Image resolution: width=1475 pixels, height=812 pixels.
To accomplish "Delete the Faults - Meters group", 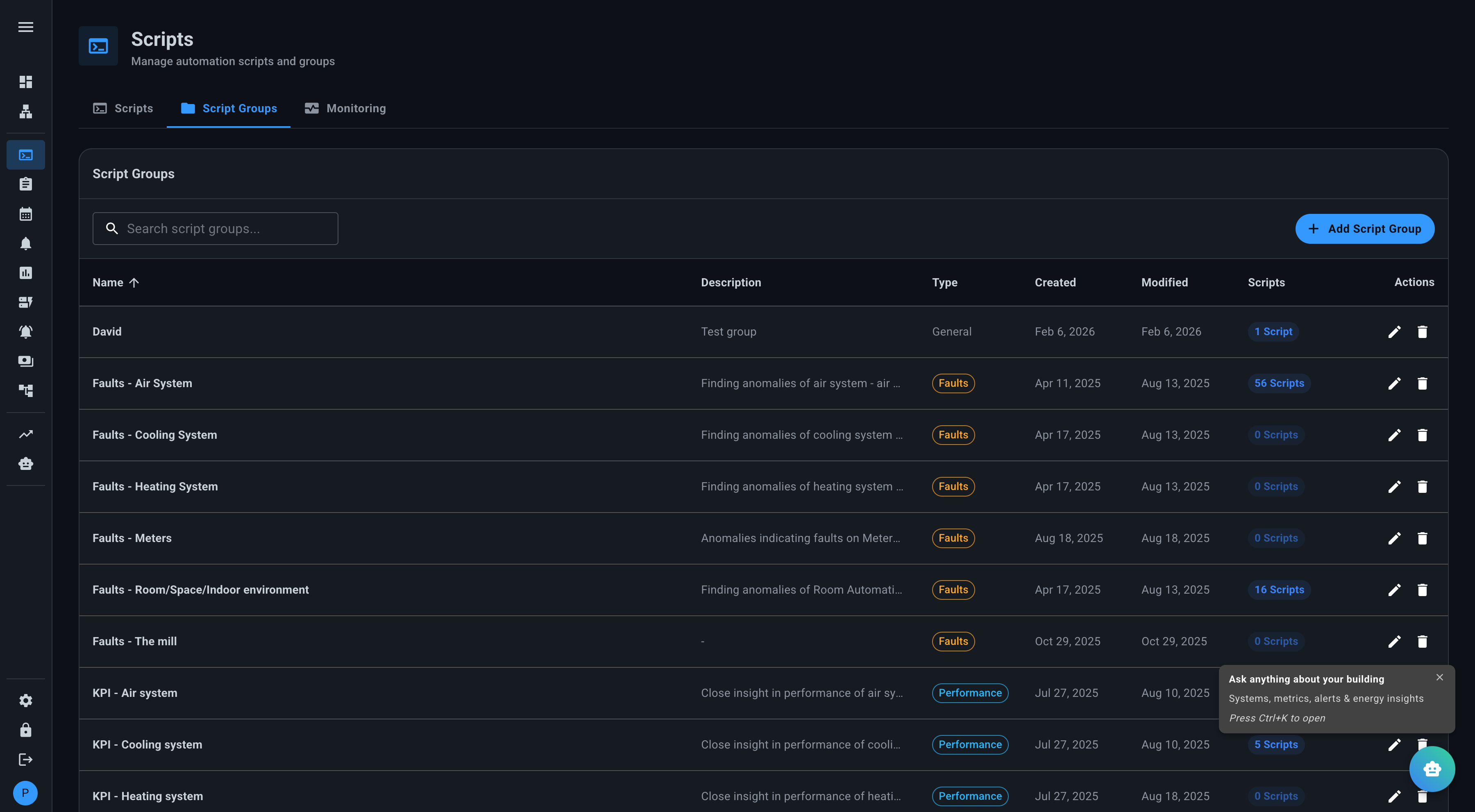I will pos(1422,538).
